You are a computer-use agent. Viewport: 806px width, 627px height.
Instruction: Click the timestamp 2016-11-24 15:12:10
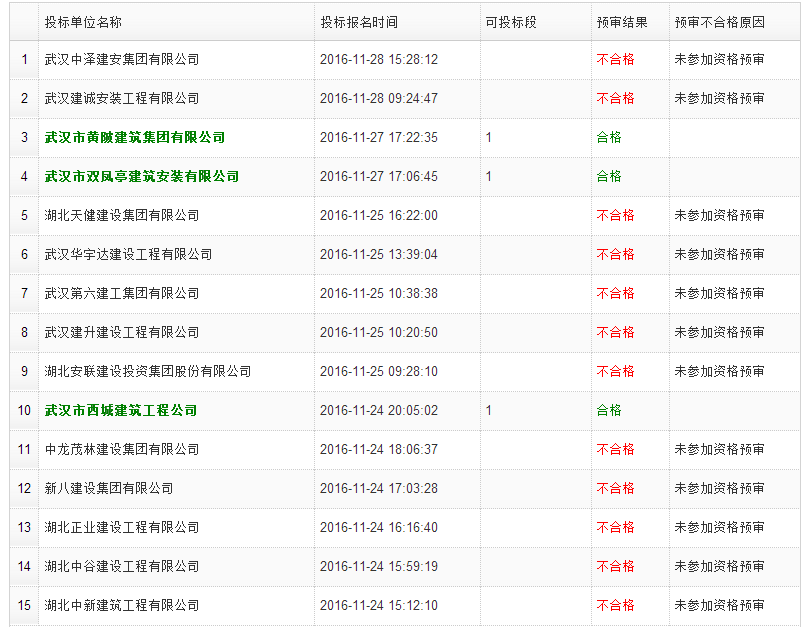[x=379, y=605]
